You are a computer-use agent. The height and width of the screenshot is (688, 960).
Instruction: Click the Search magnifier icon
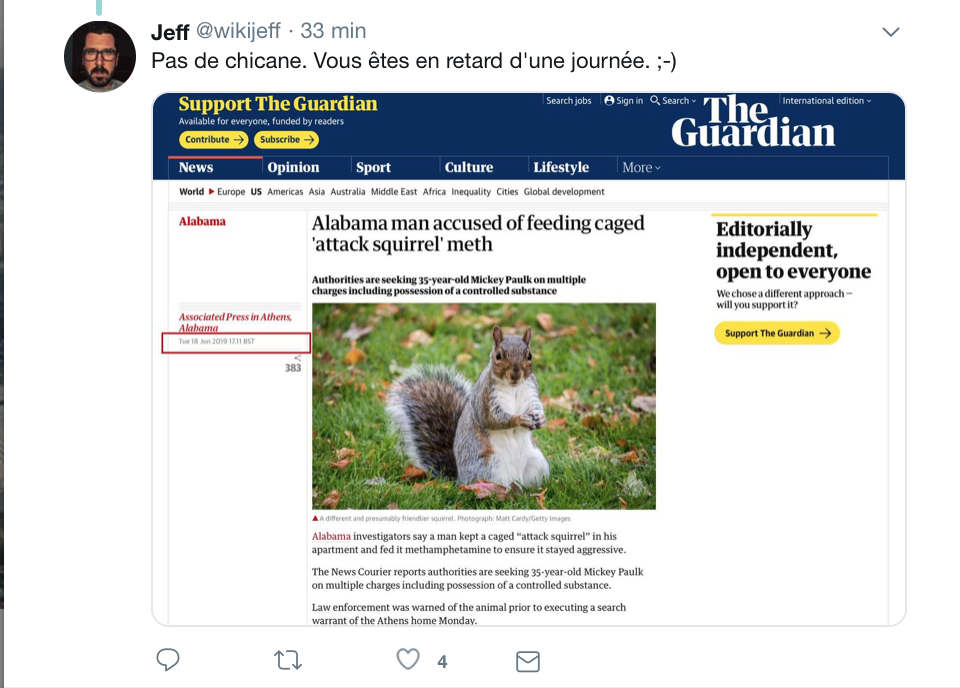655,100
